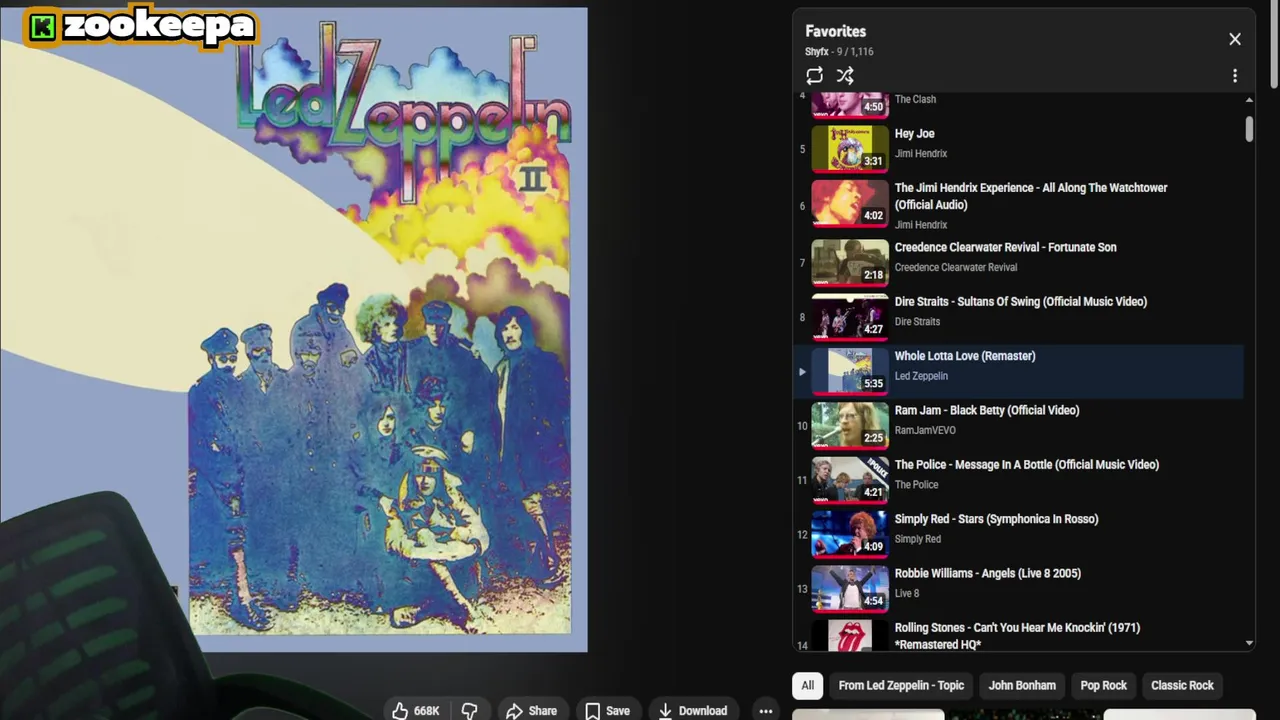Click Simply Red - Stars title
The height and width of the screenshot is (720, 1280).
pos(996,519)
